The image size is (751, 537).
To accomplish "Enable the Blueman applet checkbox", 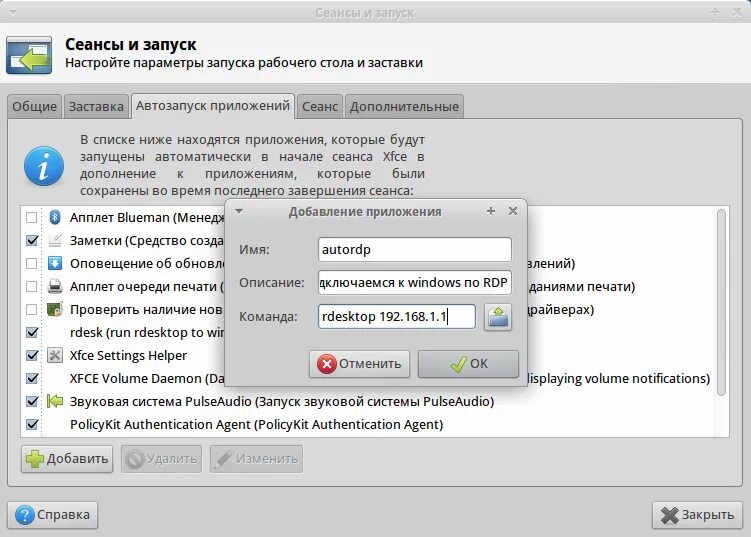I will click(x=32, y=217).
